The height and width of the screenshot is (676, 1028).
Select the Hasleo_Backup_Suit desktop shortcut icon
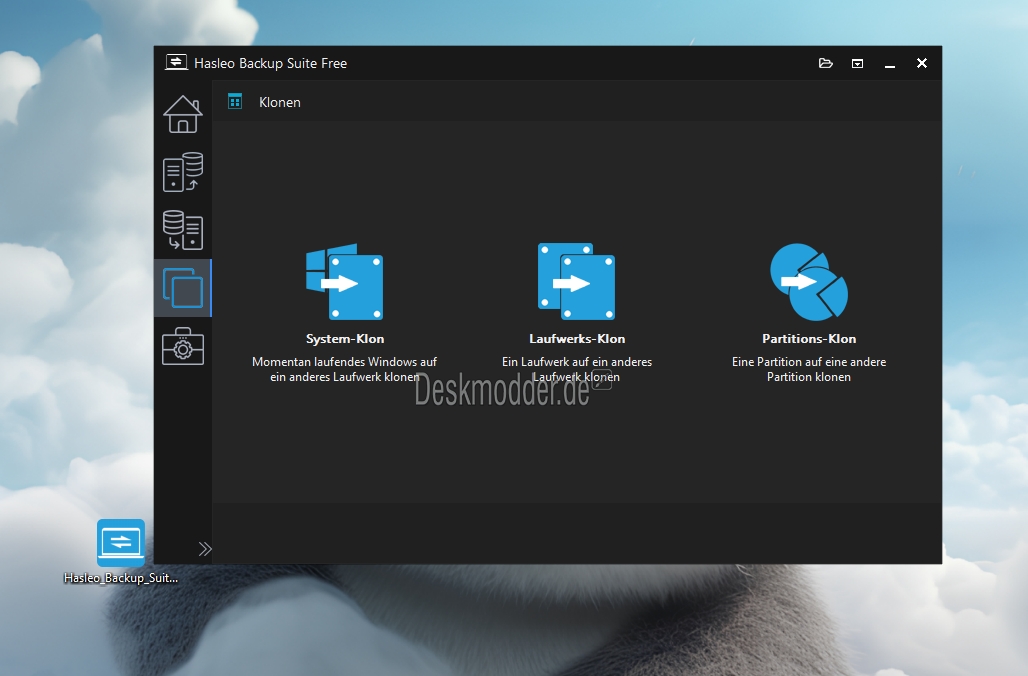121,543
